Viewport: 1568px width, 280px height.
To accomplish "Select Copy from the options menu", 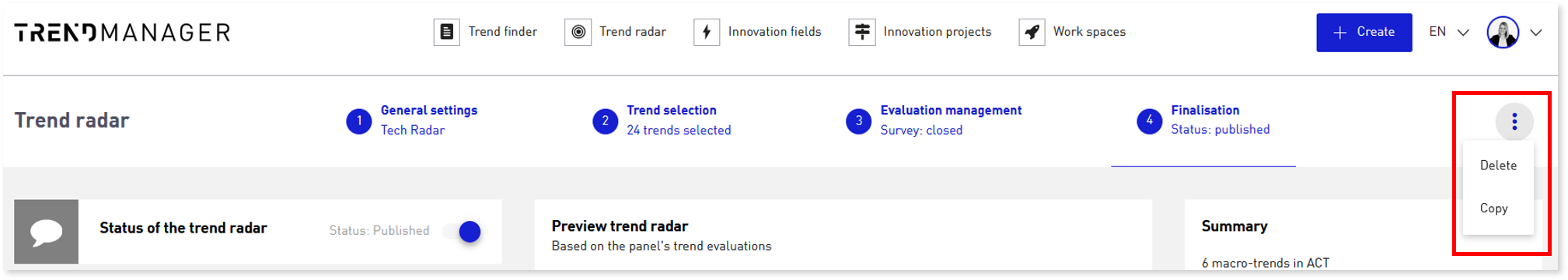I will 1493,208.
